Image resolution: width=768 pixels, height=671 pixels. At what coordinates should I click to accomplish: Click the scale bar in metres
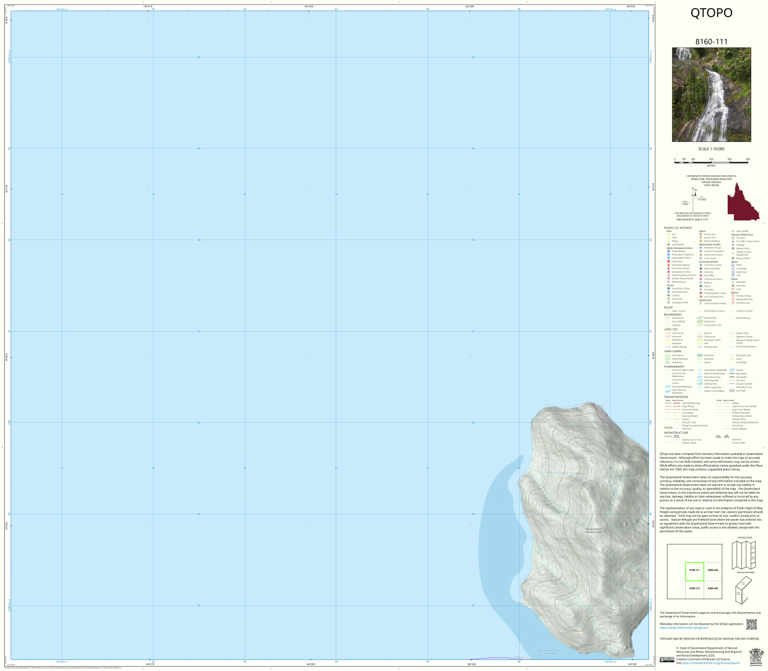pyautogui.click(x=711, y=161)
